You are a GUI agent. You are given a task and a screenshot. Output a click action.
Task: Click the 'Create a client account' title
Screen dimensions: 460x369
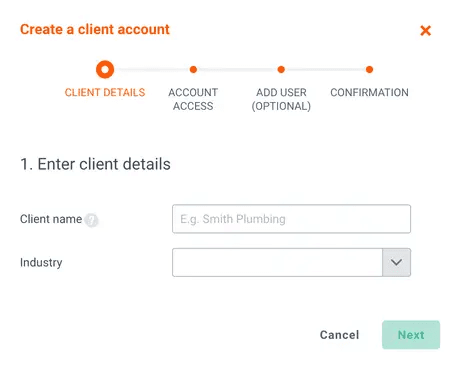tap(95, 29)
